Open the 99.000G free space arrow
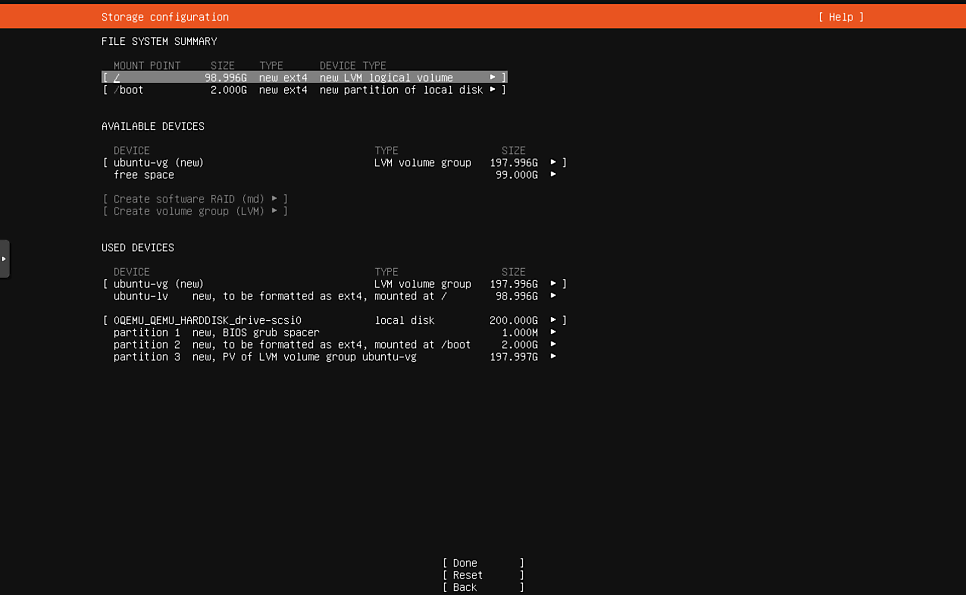 553,175
